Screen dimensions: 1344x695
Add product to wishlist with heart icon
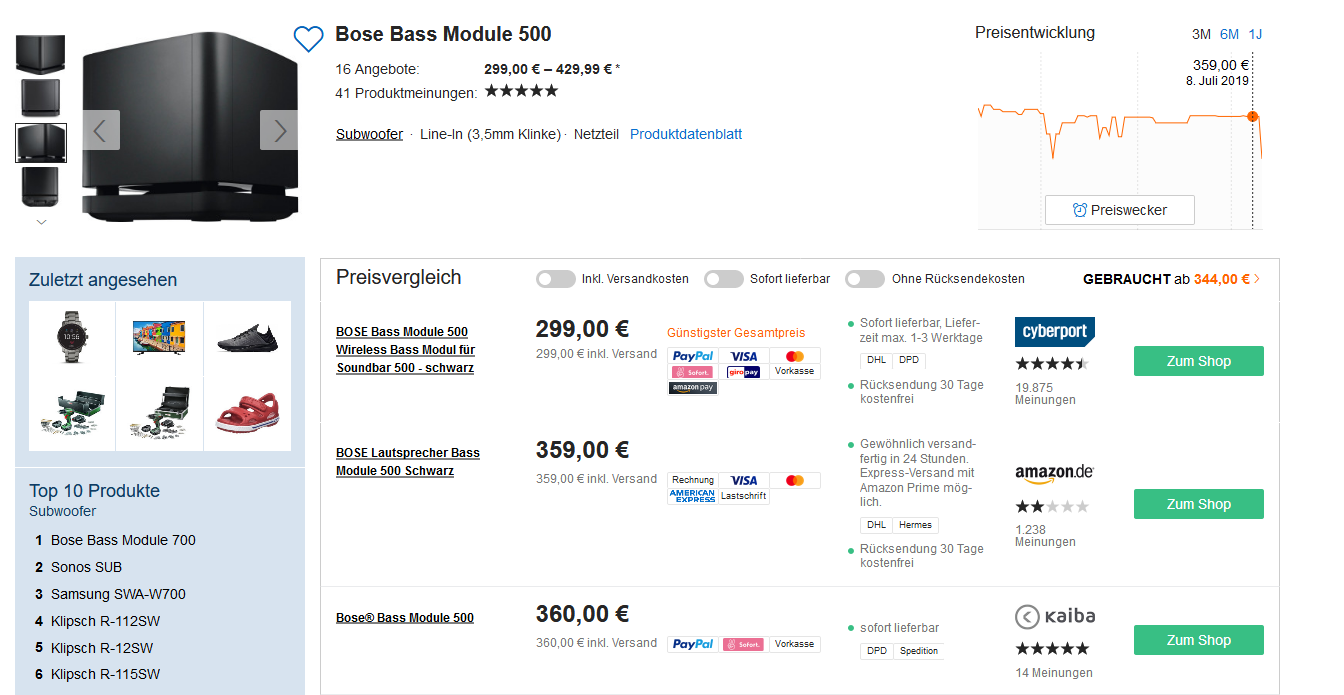click(x=308, y=39)
